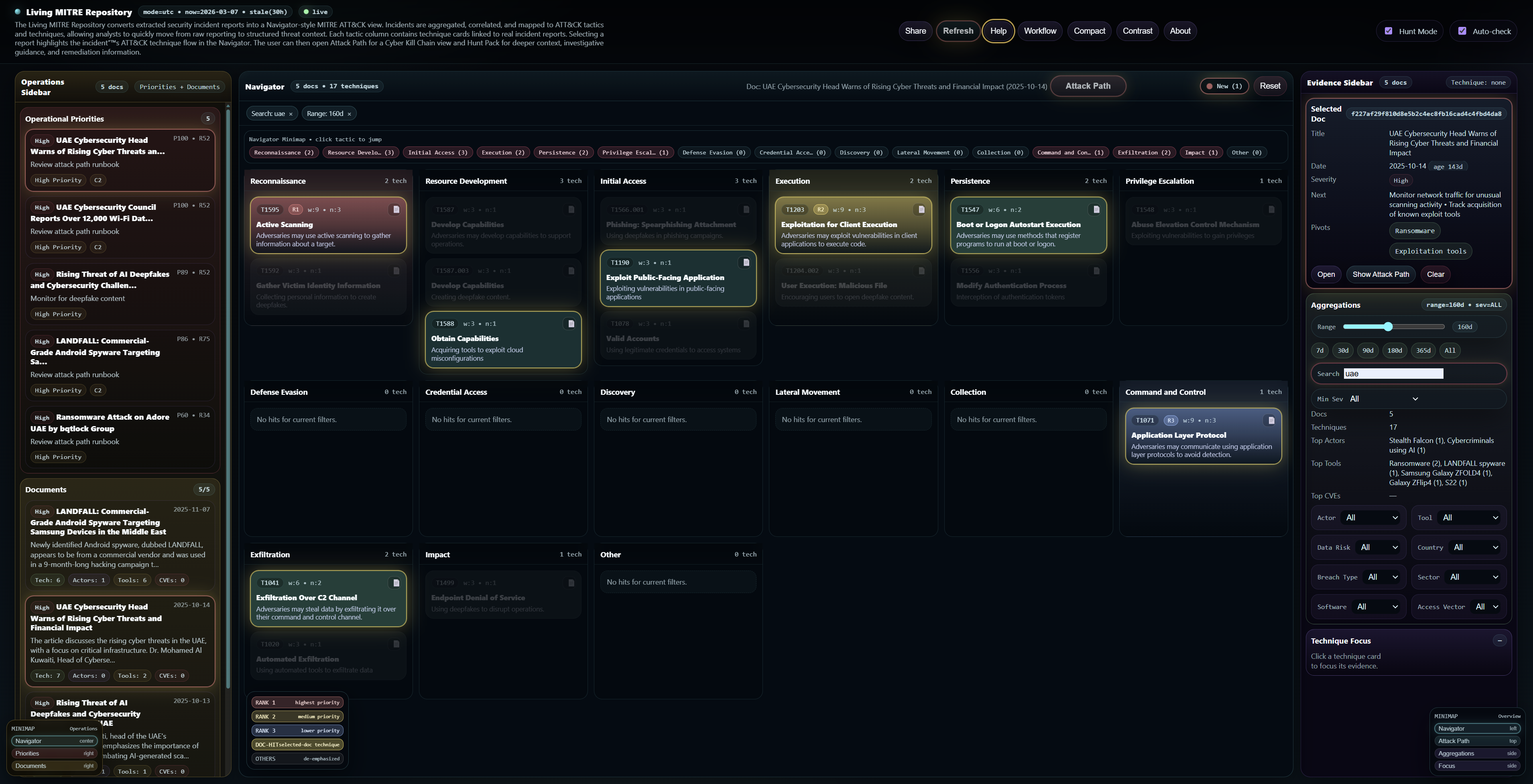Click the document icon on T1547 Boot or Logon Autostart Execution
Viewport: 1533px width, 784px height.
point(1096,209)
